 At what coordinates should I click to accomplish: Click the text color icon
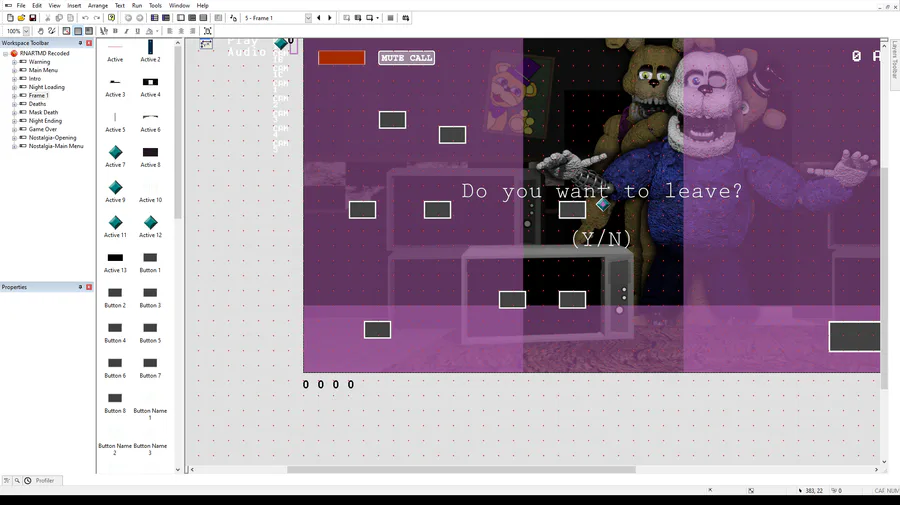(149, 31)
